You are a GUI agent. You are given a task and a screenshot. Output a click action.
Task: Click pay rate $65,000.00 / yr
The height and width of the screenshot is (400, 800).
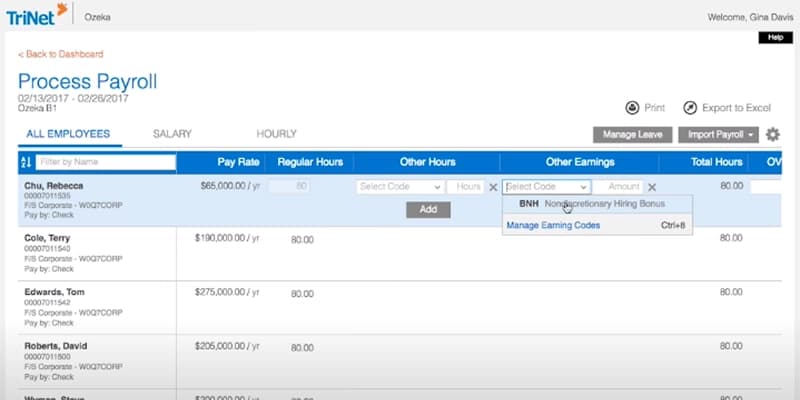pyautogui.click(x=230, y=186)
